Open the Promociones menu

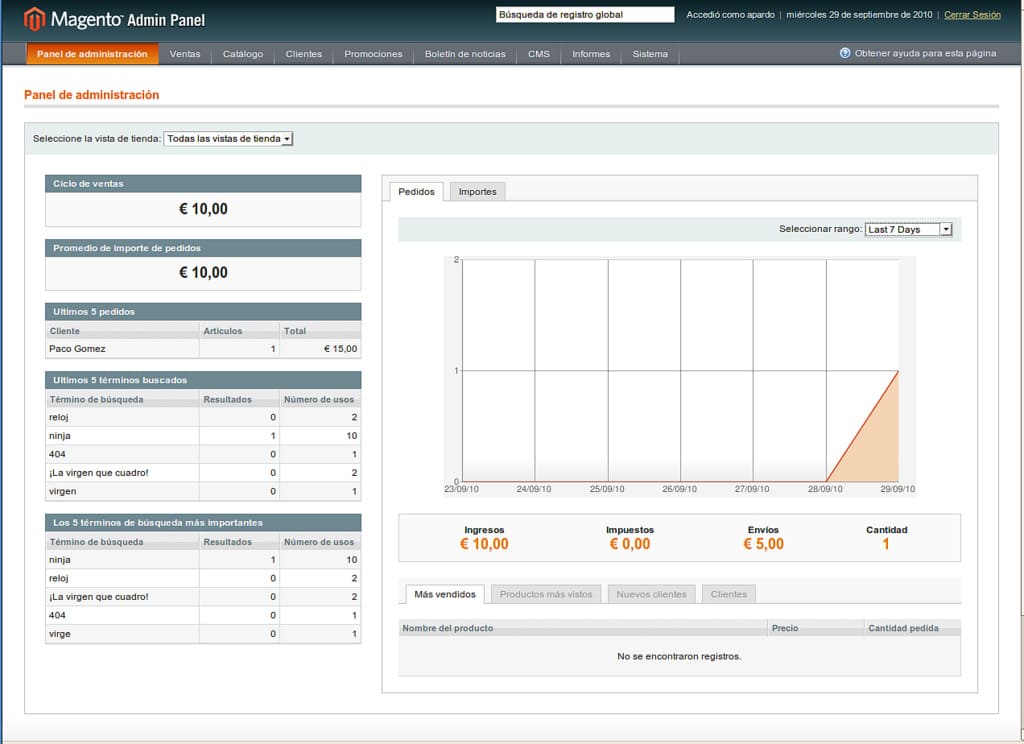372,54
